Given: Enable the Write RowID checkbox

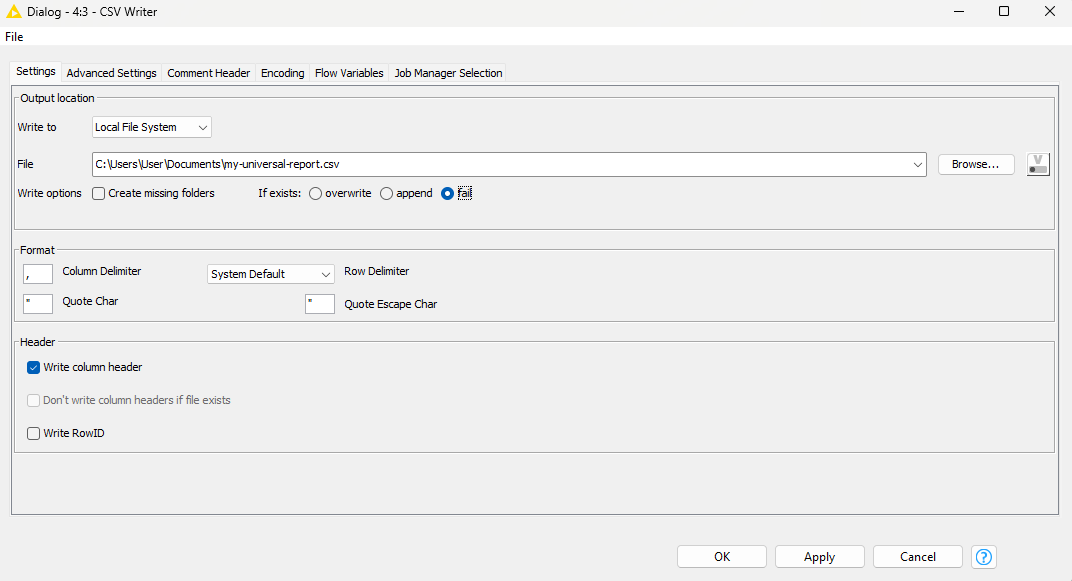Looking at the screenshot, I should 34,433.
